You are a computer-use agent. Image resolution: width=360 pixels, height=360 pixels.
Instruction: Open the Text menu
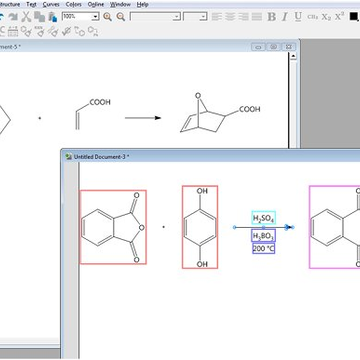point(31,5)
